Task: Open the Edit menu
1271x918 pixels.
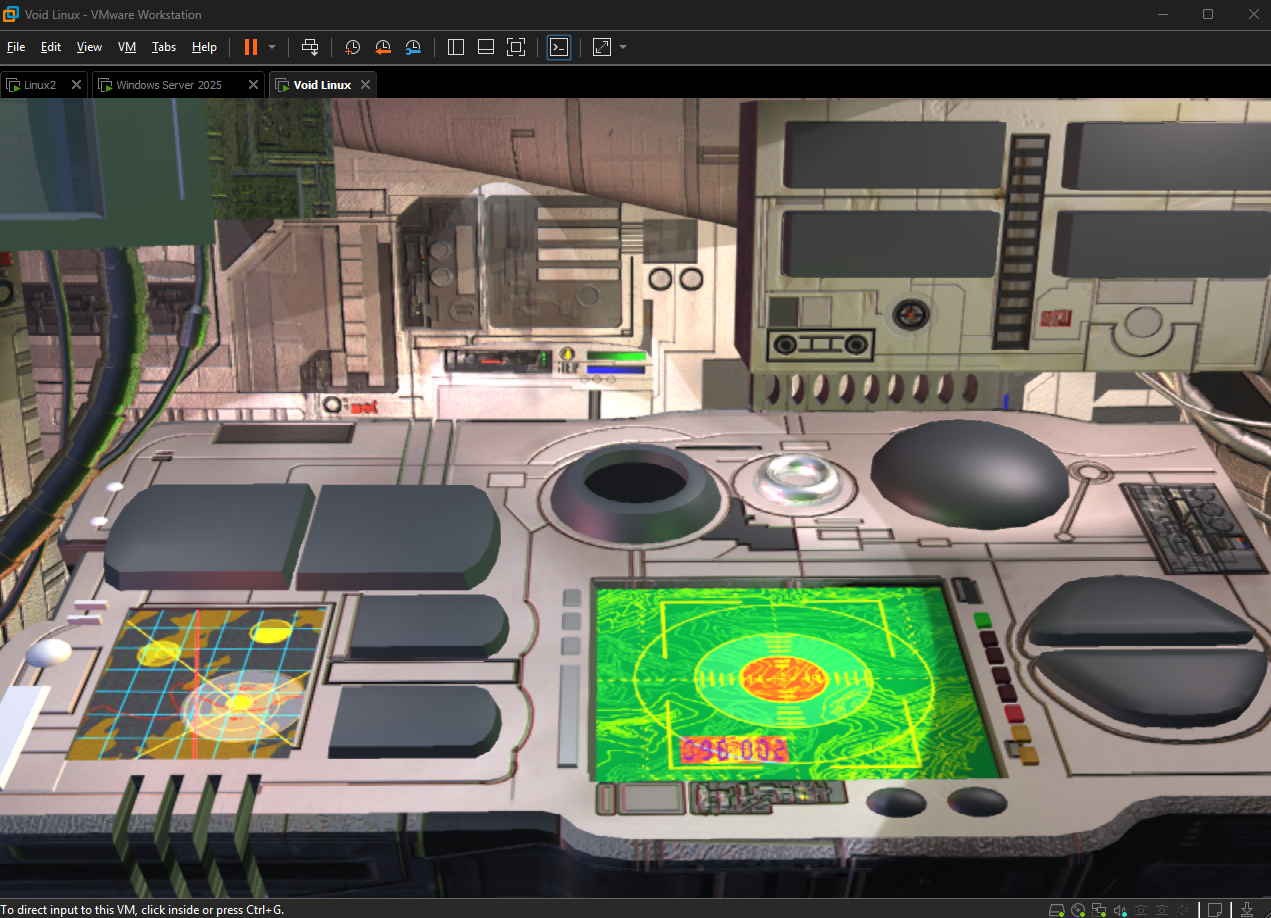Action: point(51,47)
